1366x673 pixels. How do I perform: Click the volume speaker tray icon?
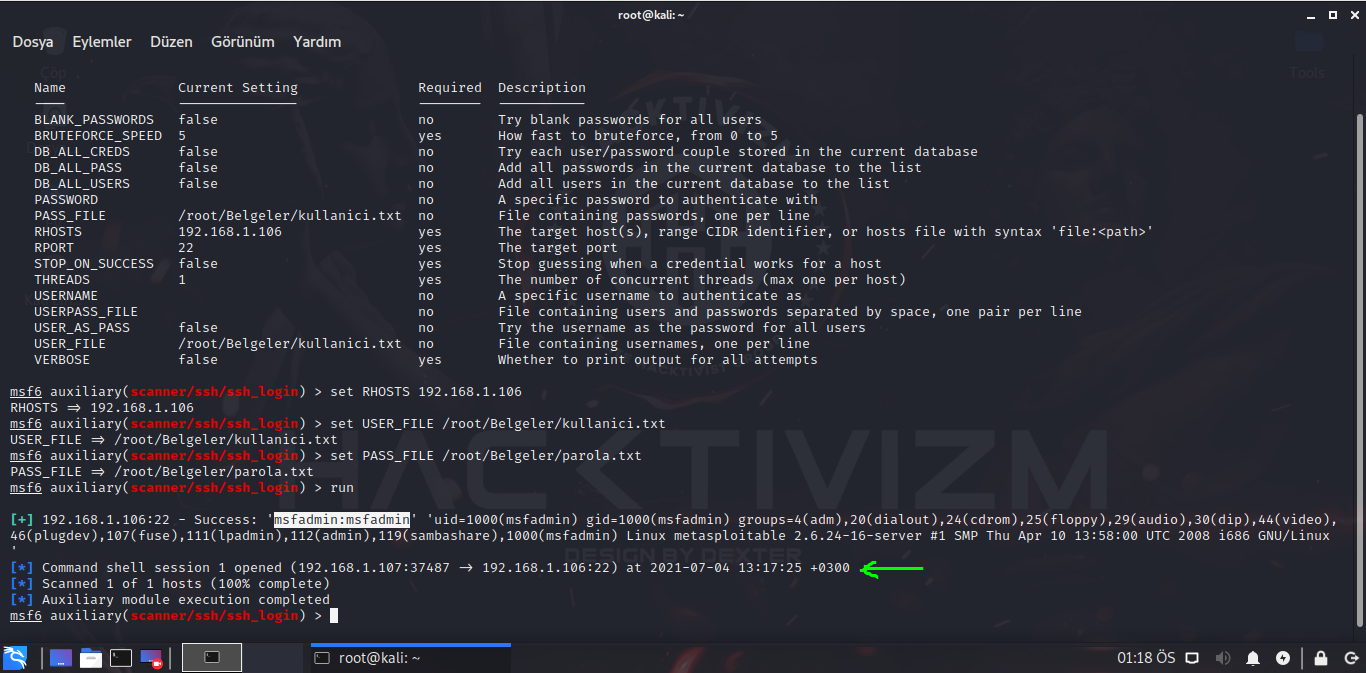tap(1222, 658)
